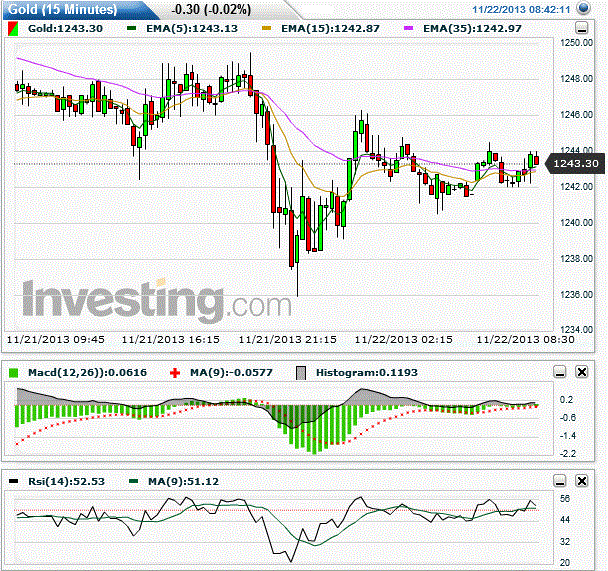
Task: Click the EMA(15):1242.87 label
Action: point(330,29)
